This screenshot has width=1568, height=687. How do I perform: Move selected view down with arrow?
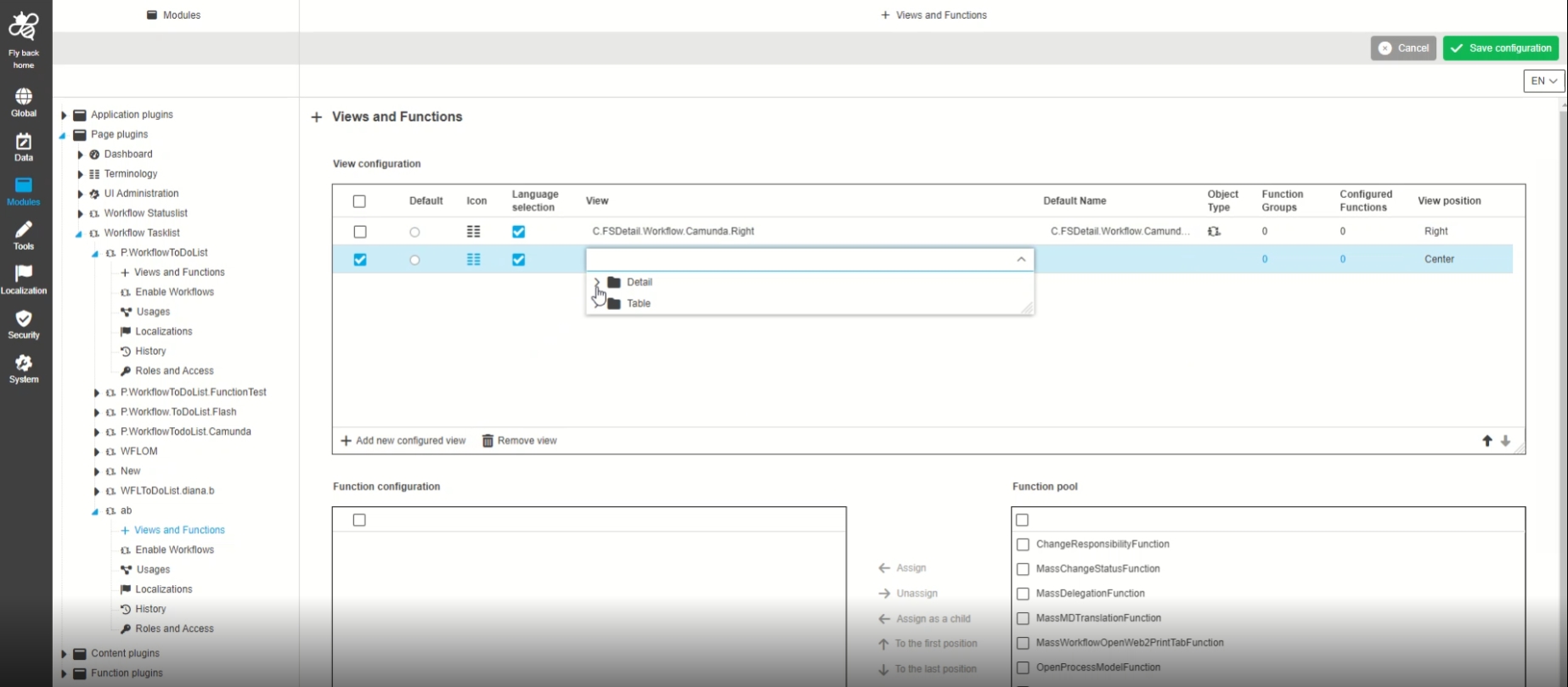[x=1505, y=441]
